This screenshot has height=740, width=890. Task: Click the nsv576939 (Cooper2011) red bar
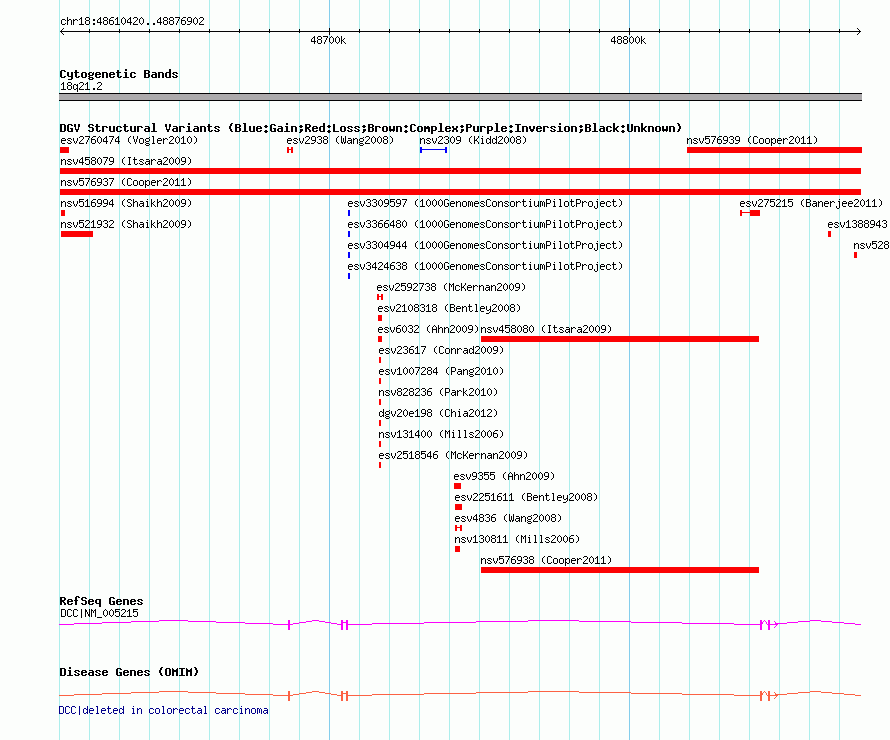[774, 150]
